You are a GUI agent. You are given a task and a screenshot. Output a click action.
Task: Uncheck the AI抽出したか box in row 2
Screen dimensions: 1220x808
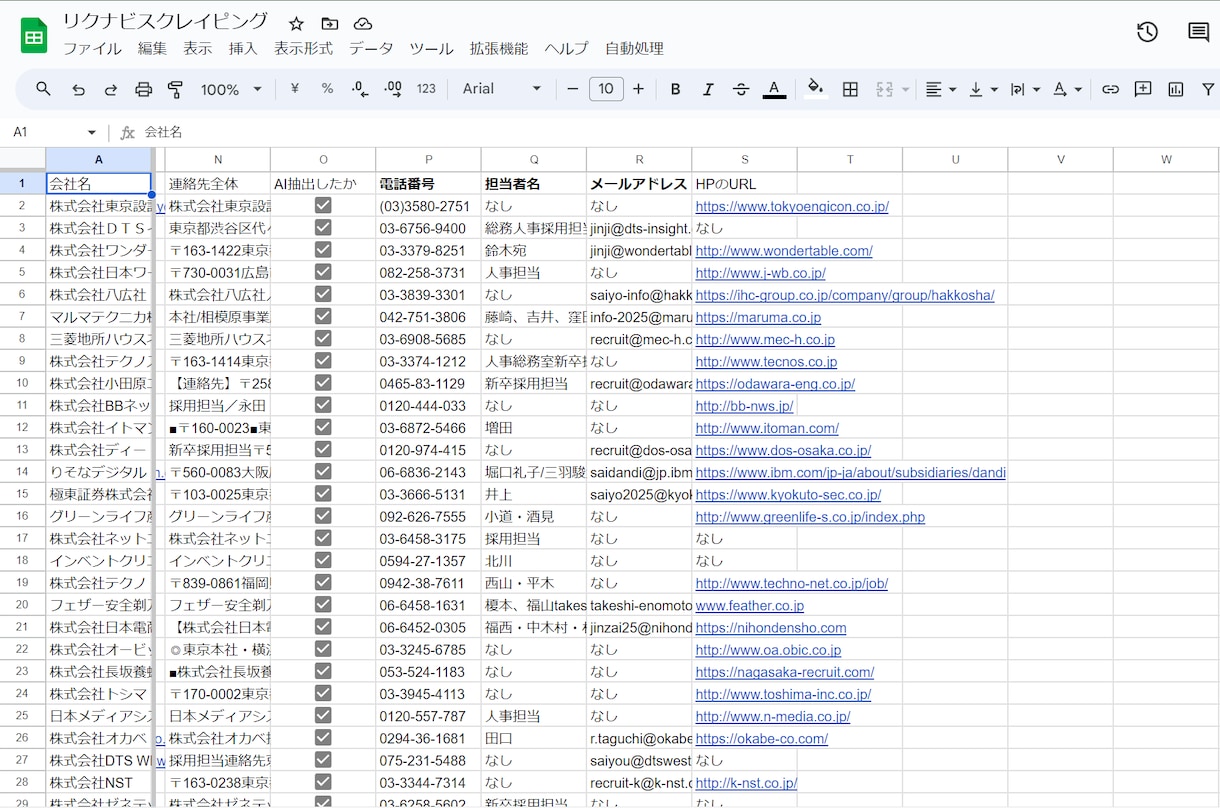click(x=323, y=206)
